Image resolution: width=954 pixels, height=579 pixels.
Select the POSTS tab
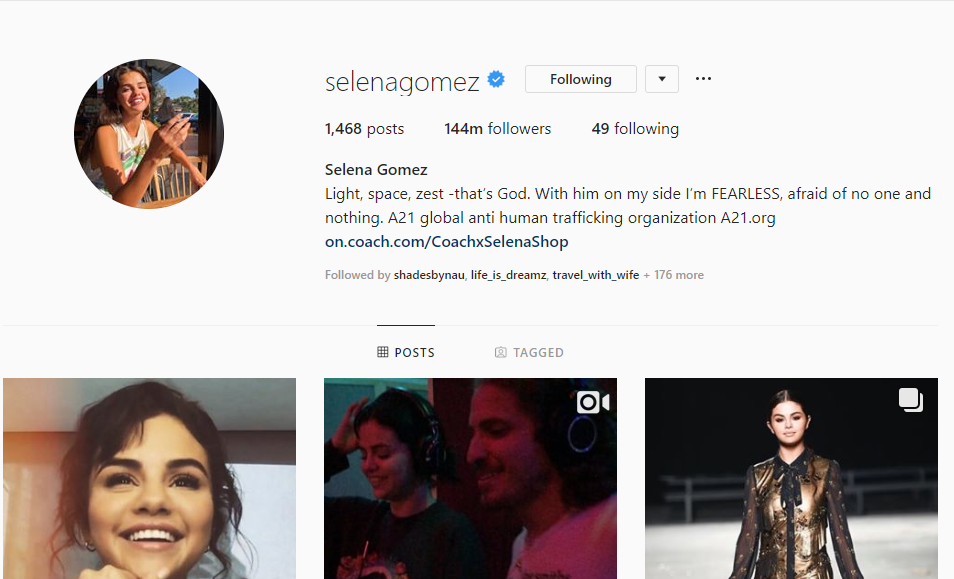point(406,352)
